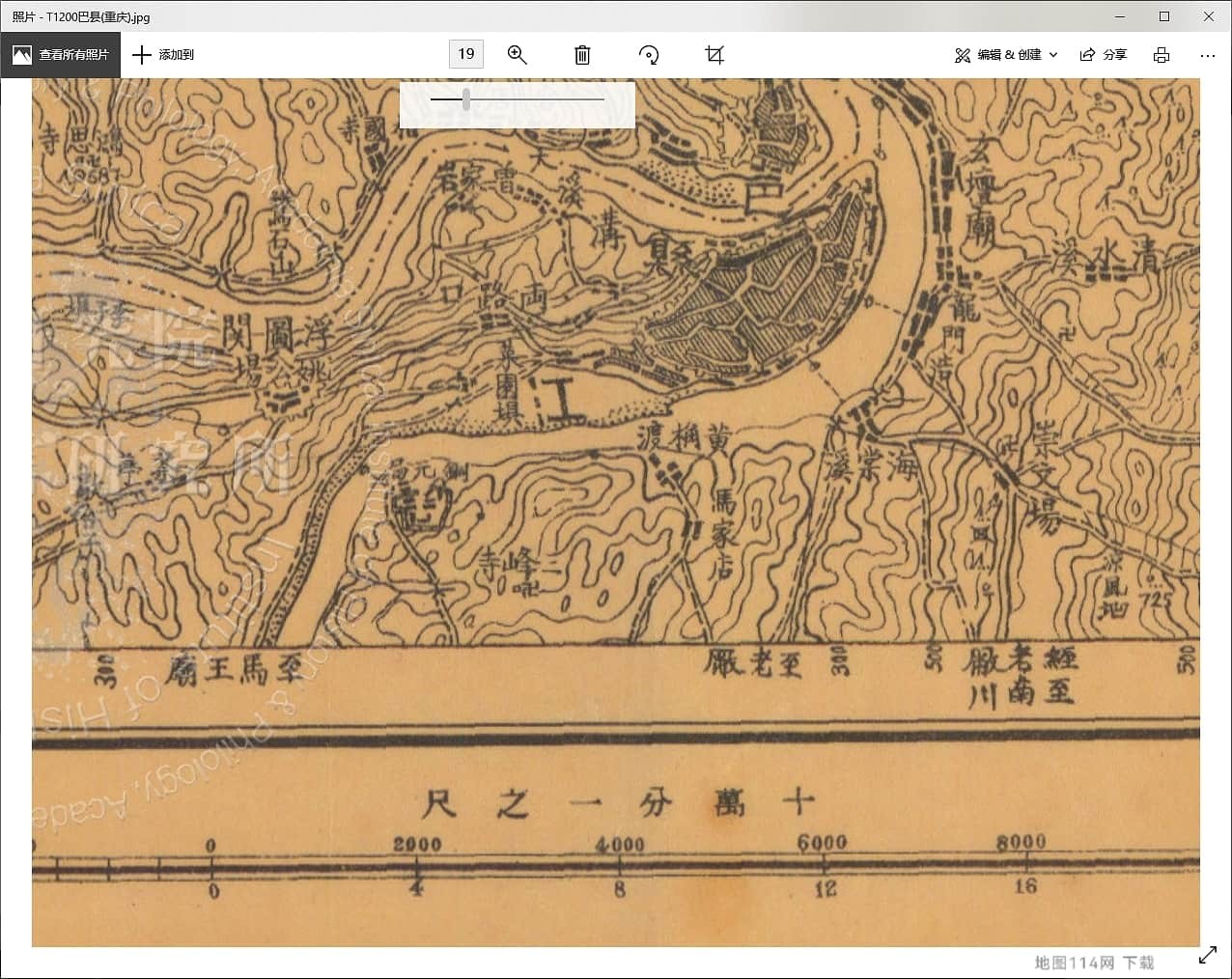
Task: Click the old map image of 巴县
Action: [x=616, y=513]
